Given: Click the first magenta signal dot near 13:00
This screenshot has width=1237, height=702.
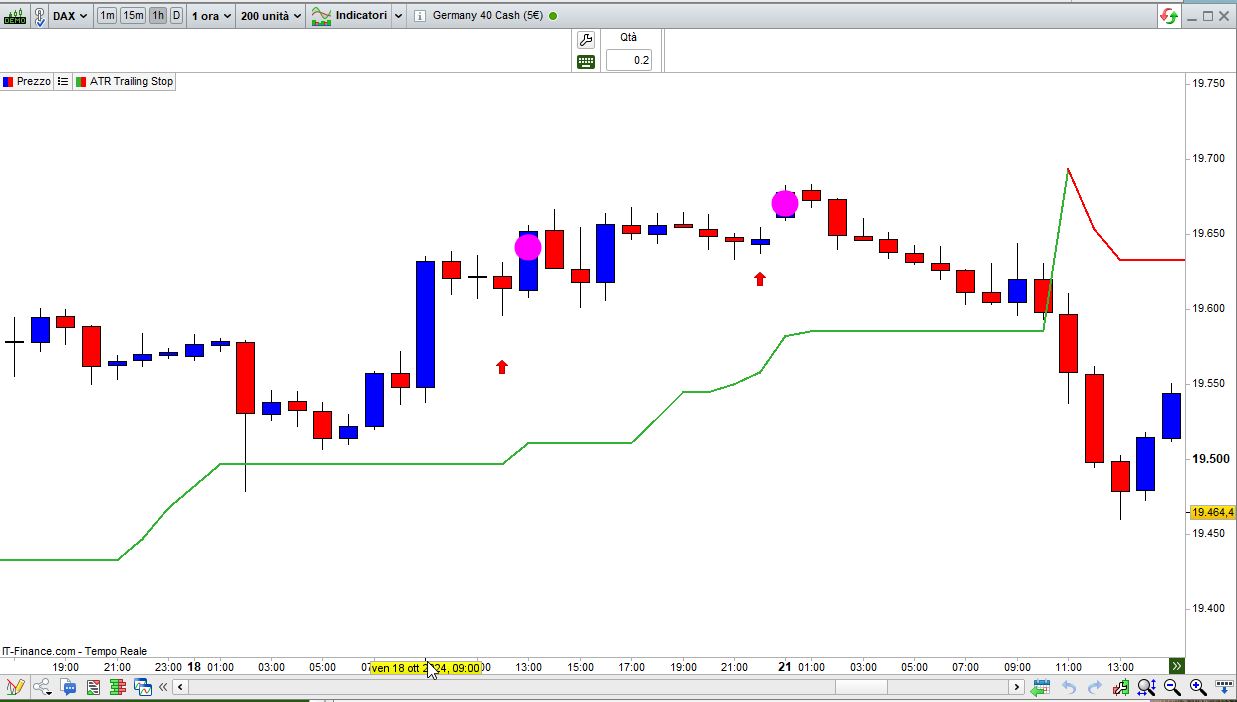Looking at the screenshot, I should click(528, 247).
